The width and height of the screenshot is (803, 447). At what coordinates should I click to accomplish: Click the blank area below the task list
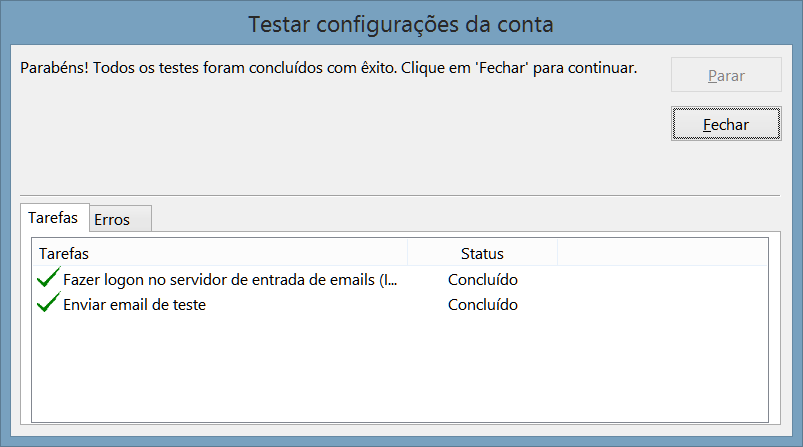400,370
